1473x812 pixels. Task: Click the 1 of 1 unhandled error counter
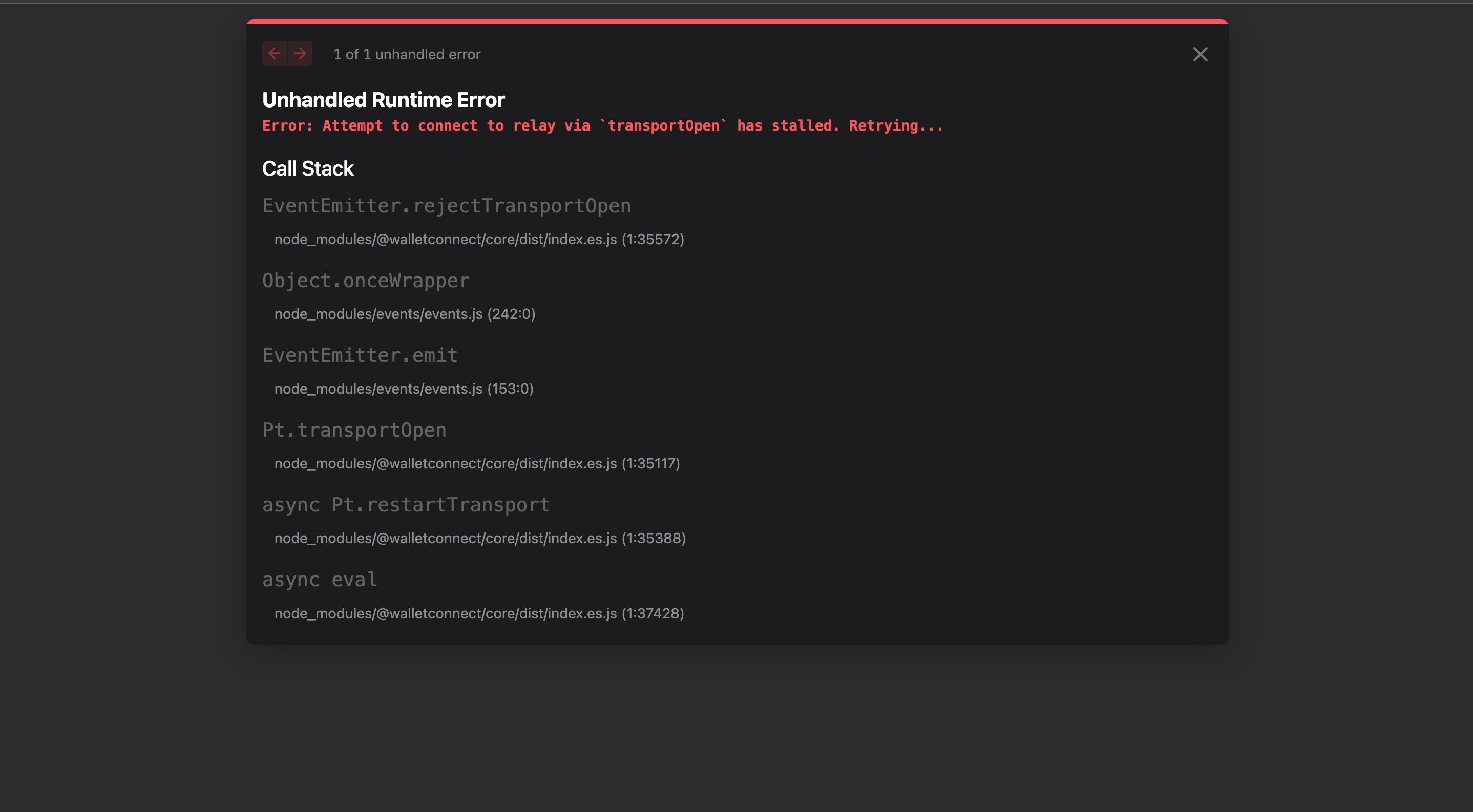407,54
